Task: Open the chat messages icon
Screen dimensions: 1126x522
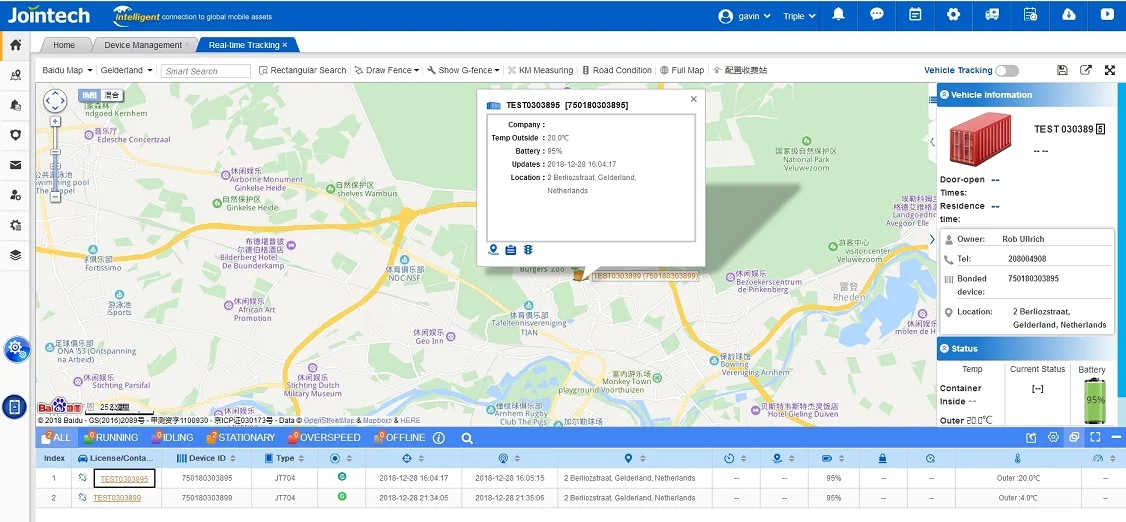Action: pos(876,15)
